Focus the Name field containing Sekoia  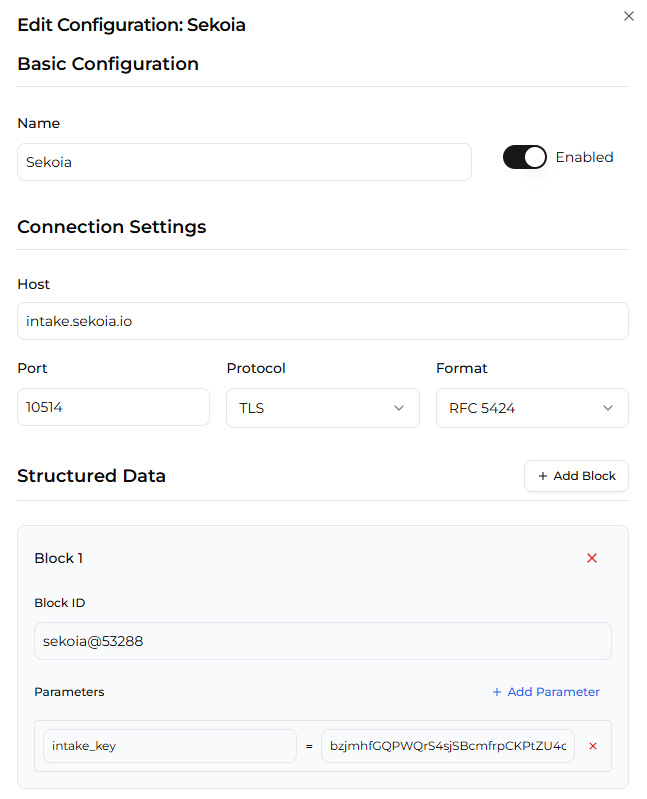click(244, 162)
